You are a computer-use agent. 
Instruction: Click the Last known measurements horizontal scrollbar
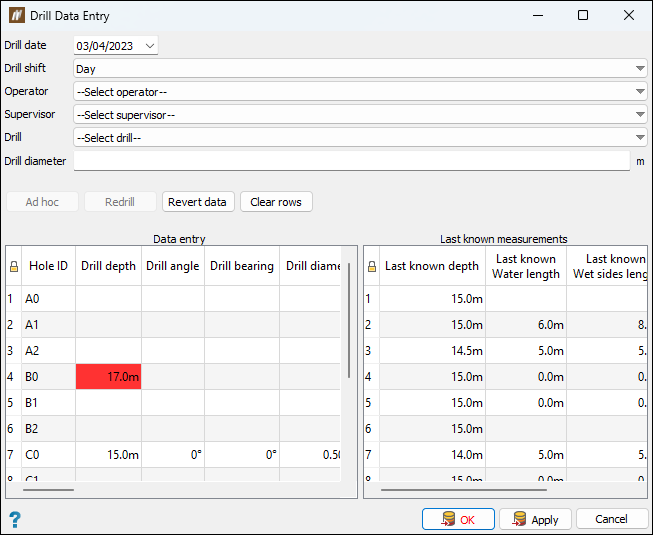click(464, 490)
